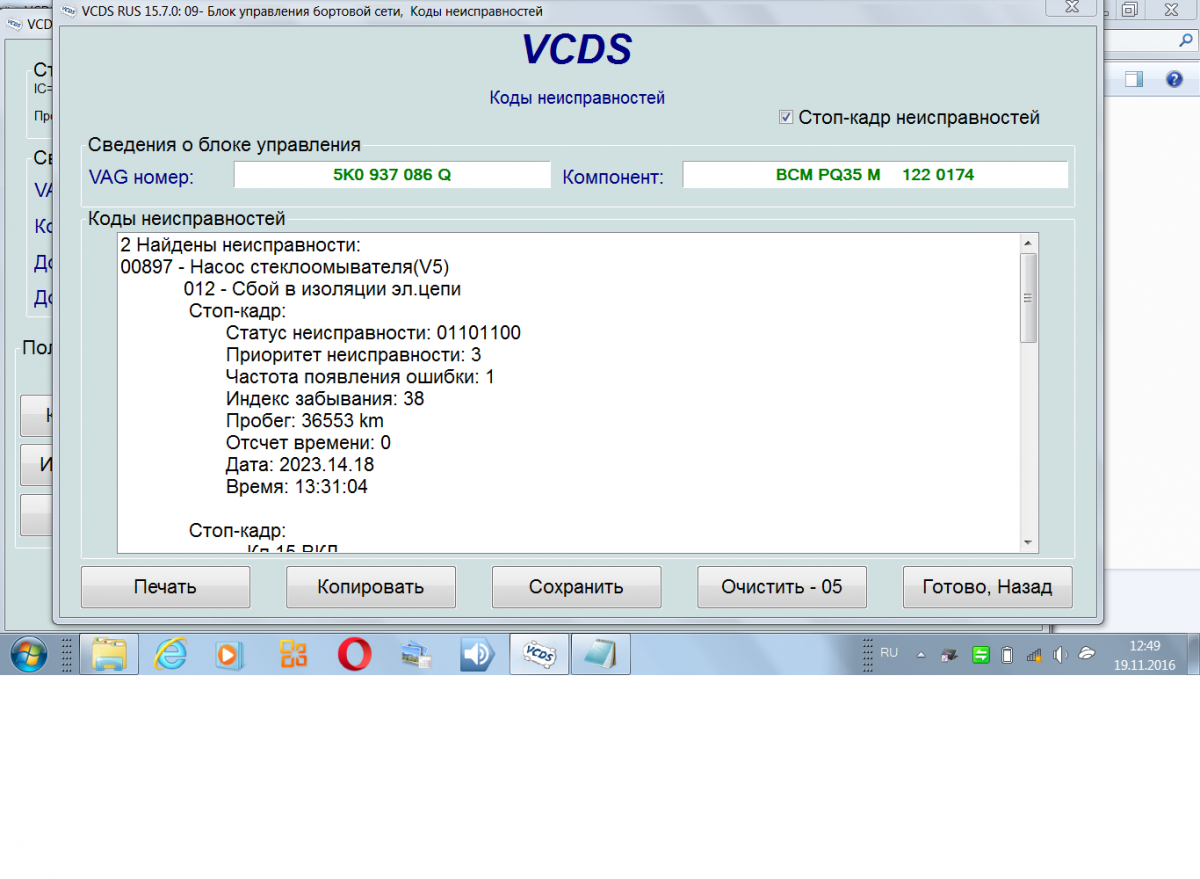Image resolution: width=1200 pixels, height=879 pixels.
Task: Open Windows Media Player from the taskbar
Action: [230, 655]
